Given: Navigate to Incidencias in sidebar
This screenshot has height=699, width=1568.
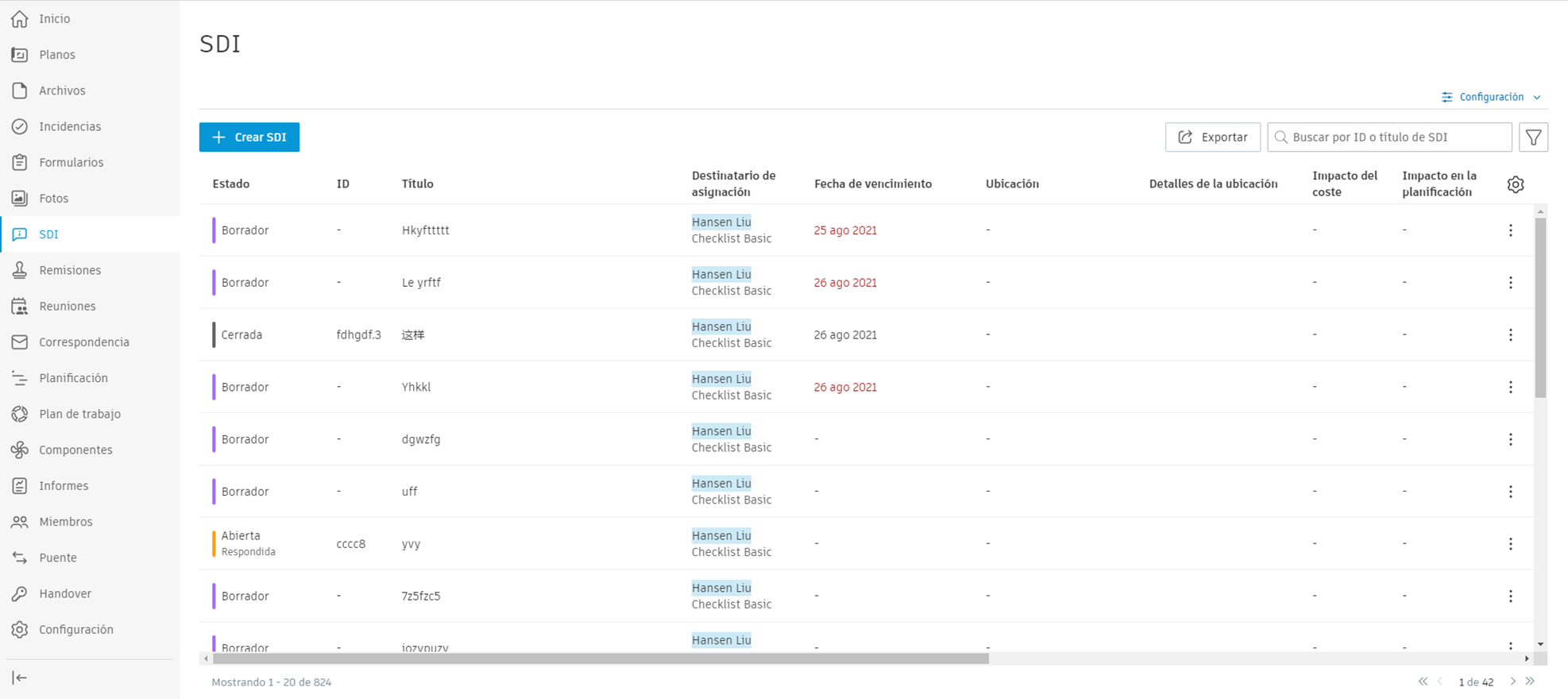Looking at the screenshot, I should click(x=70, y=126).
